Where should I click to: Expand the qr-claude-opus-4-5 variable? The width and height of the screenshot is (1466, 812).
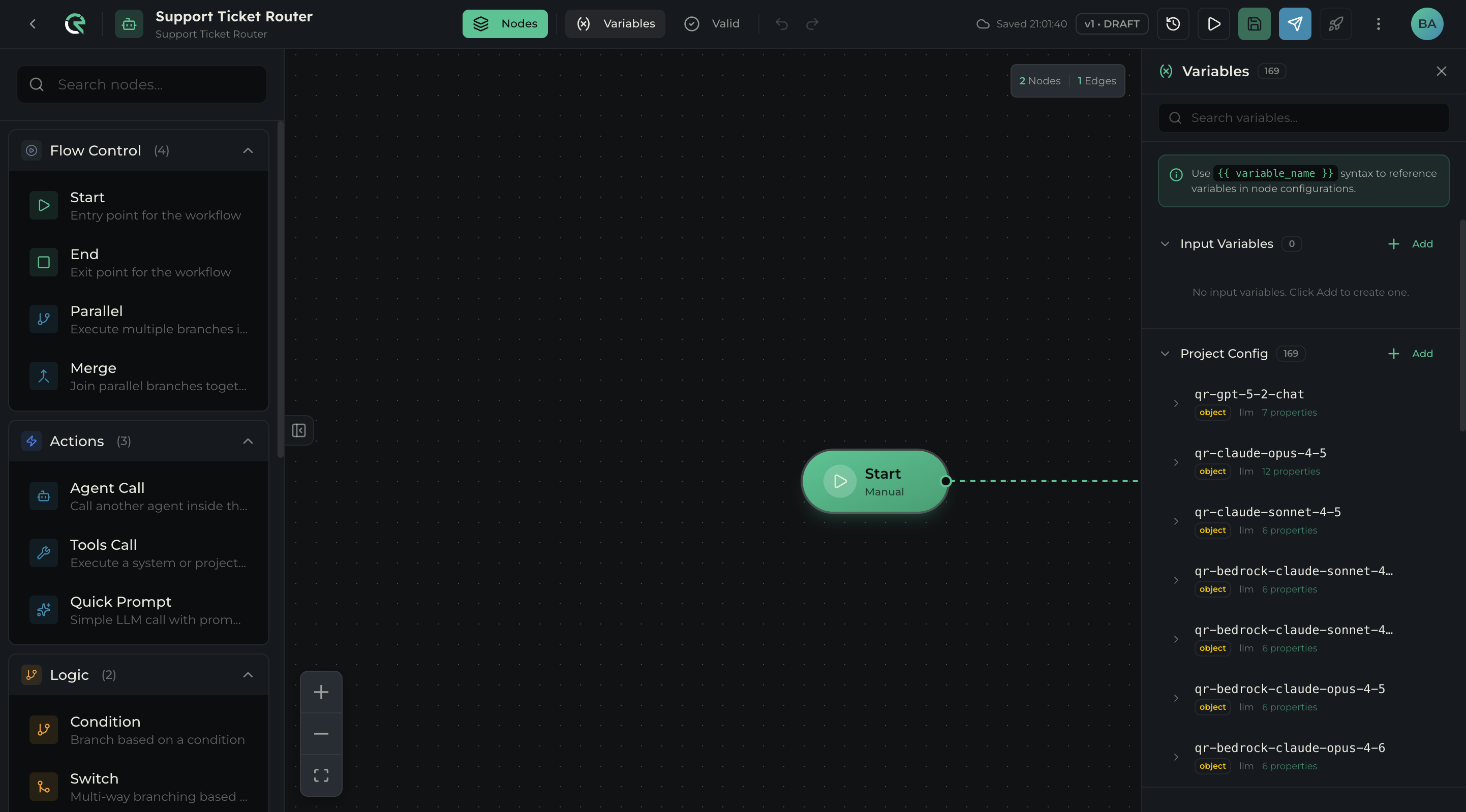coord(1176,462)
